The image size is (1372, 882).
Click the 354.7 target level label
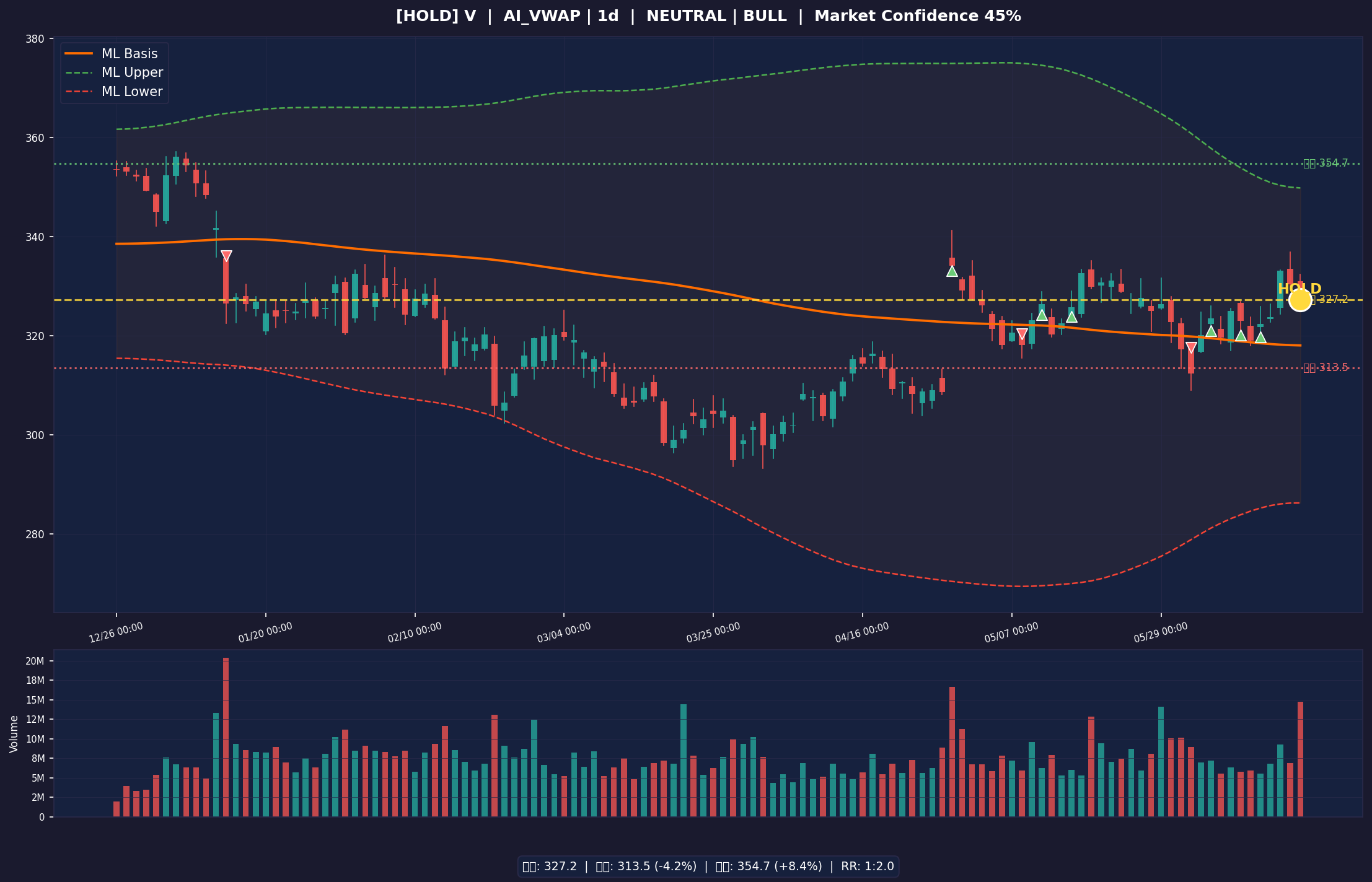pos(1326,164)
